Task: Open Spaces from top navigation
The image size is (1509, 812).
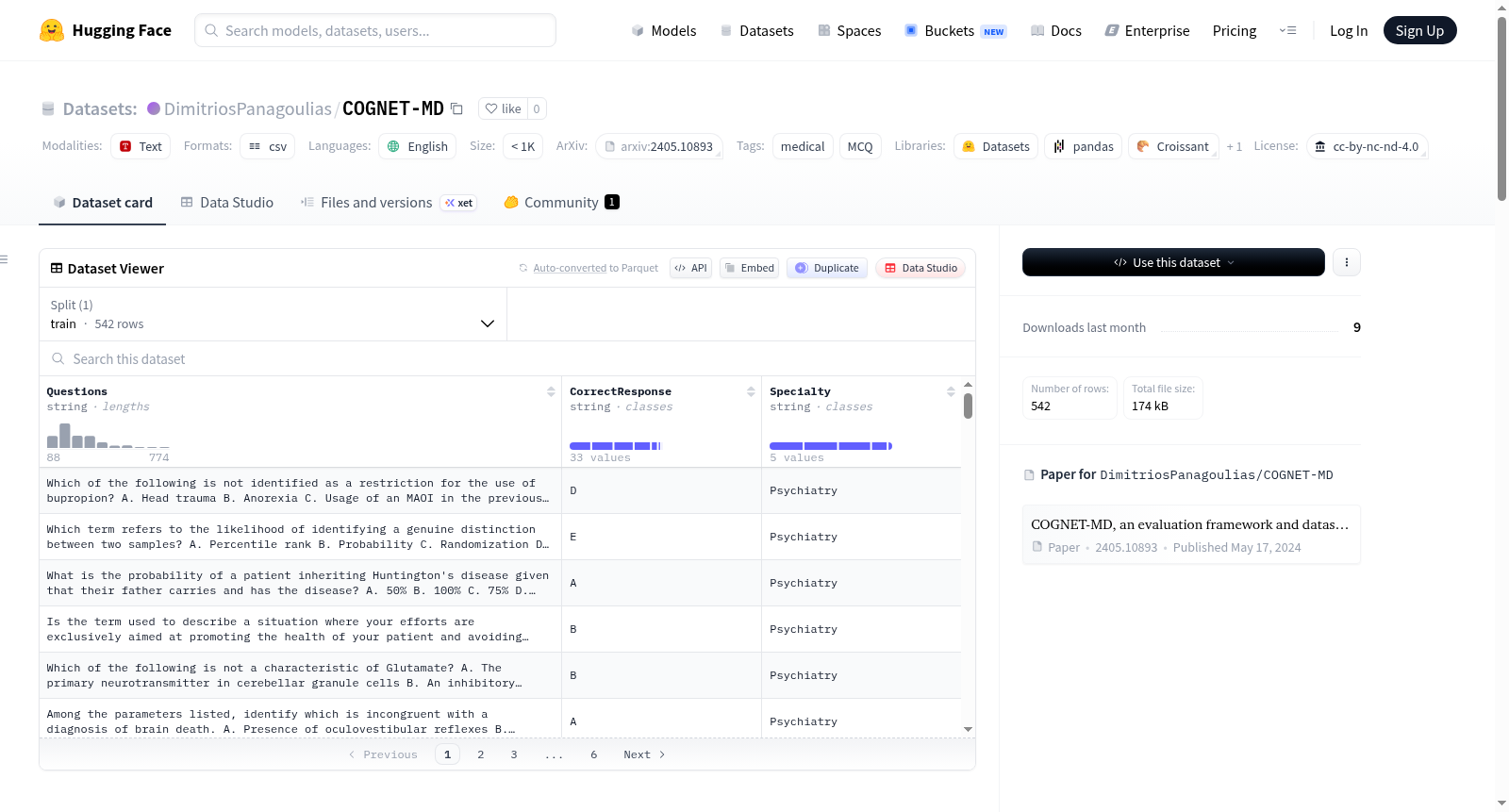Action: coord(849,30)
